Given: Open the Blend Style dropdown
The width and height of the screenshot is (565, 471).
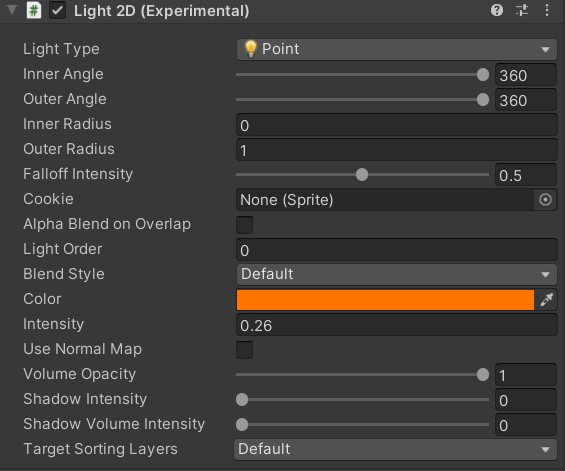Looking at the screenshot, I should coord(397,275).
